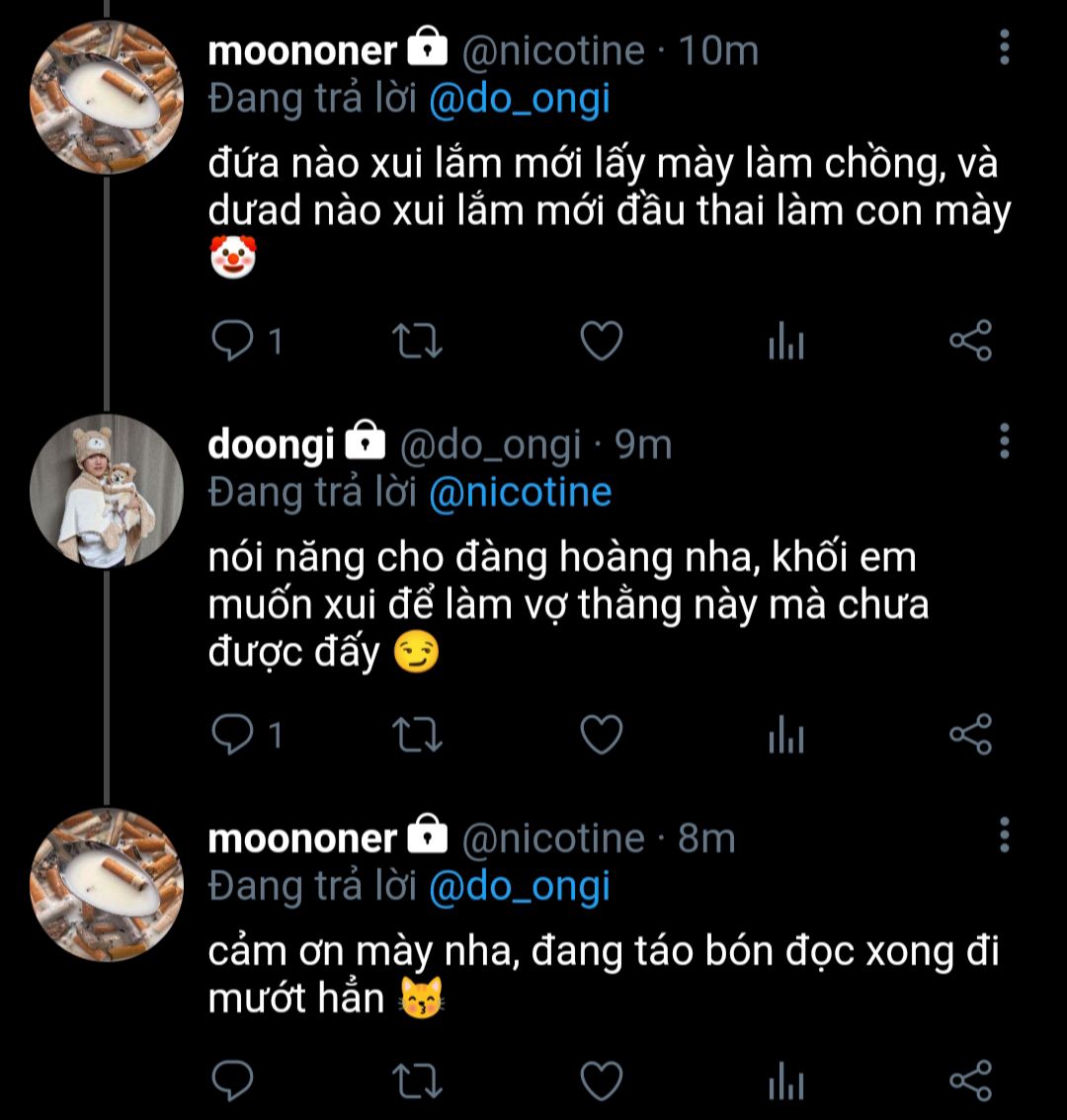
Task: Reply to doongi's tweet
Action: coord(234,735)
